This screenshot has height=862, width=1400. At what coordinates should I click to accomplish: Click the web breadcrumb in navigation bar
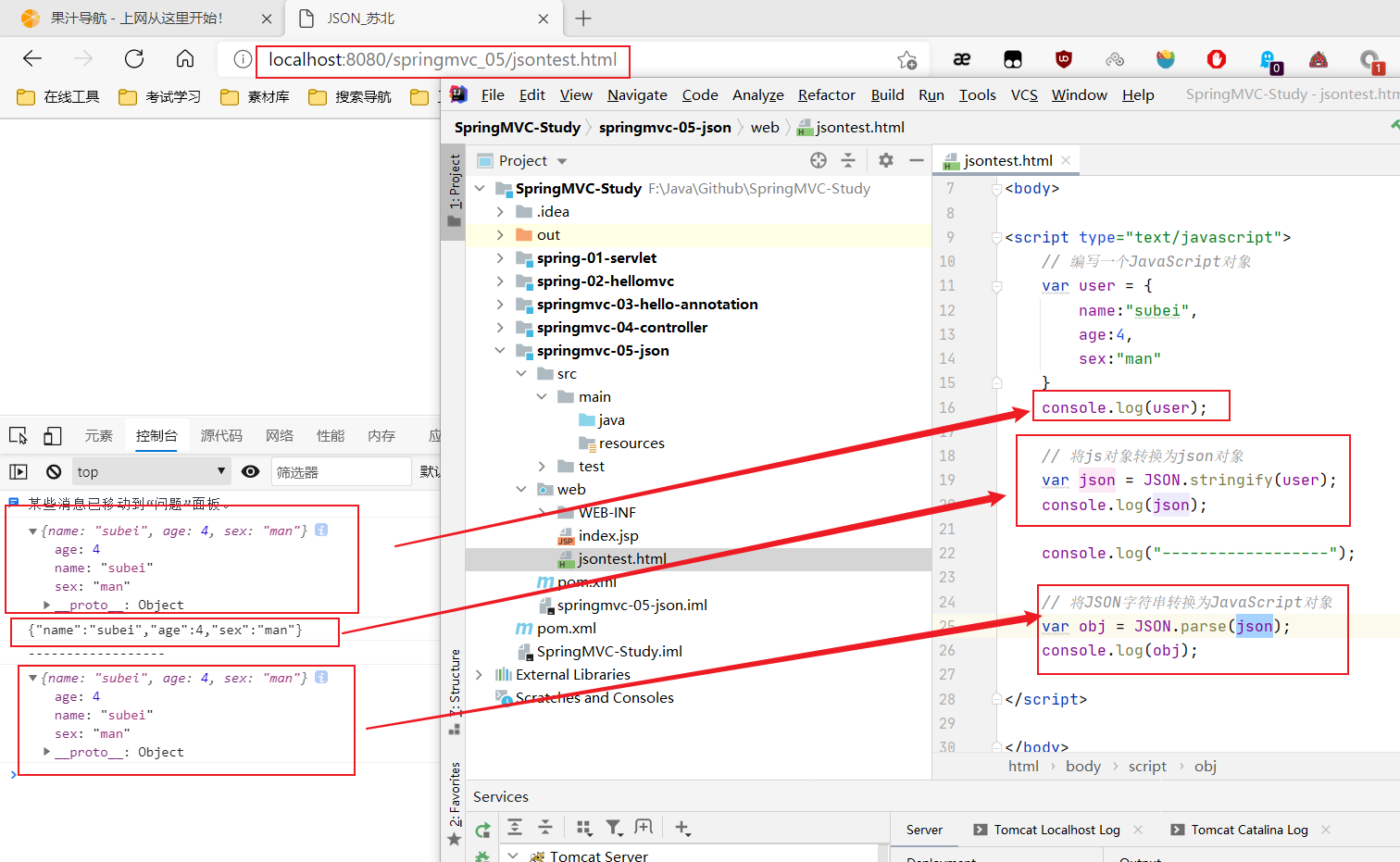764,128
